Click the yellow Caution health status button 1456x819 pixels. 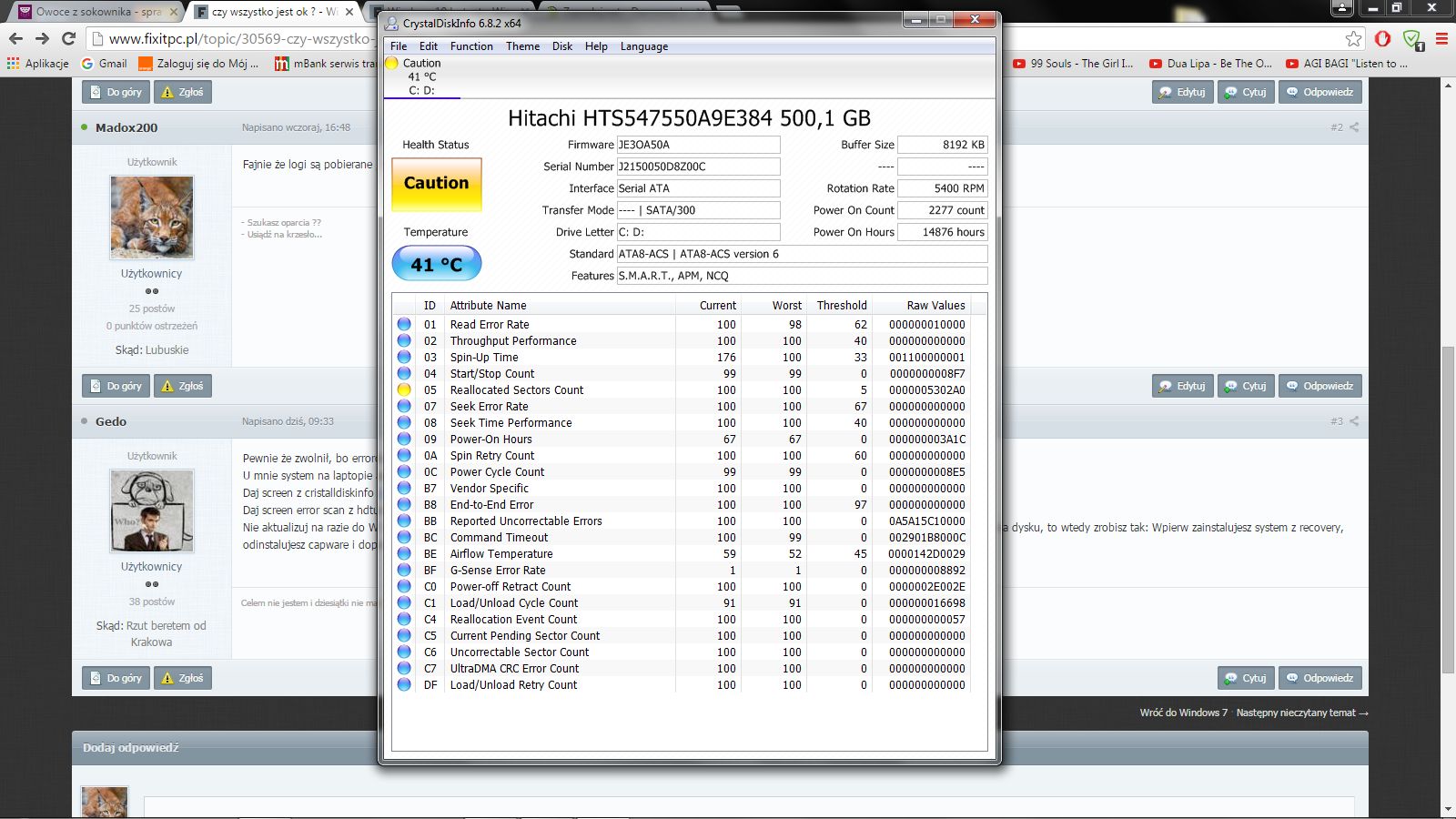pos(437,185)
